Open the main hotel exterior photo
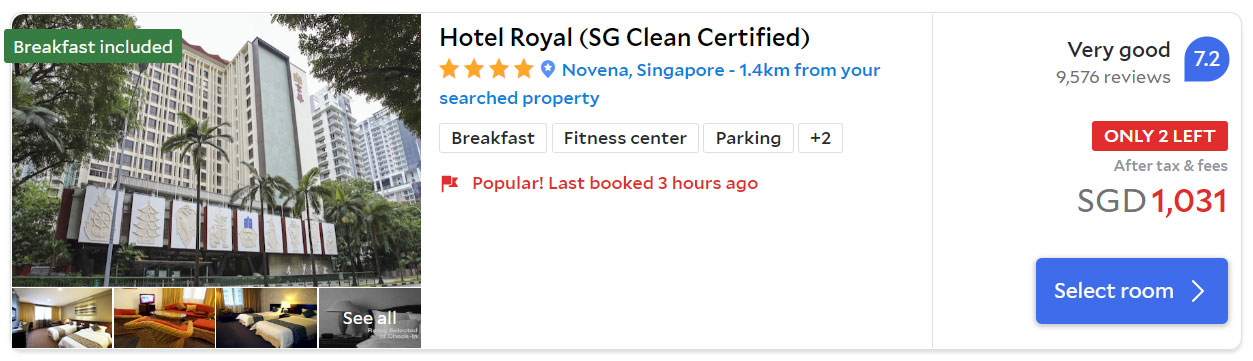The height and width of the screenshot is (361, 1253). point(217,150)
